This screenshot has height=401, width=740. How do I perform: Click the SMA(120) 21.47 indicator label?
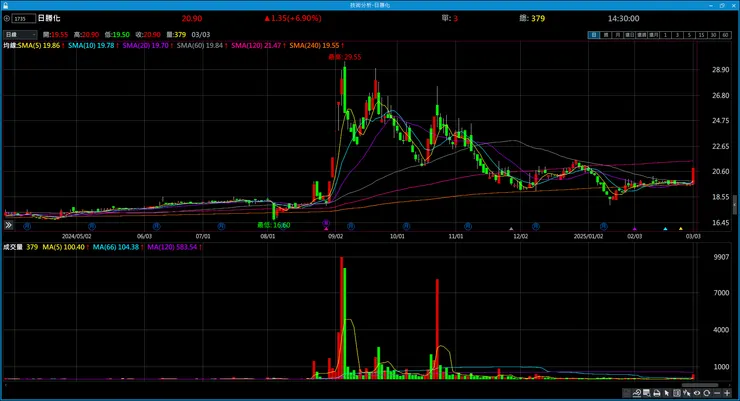[257, 45]
